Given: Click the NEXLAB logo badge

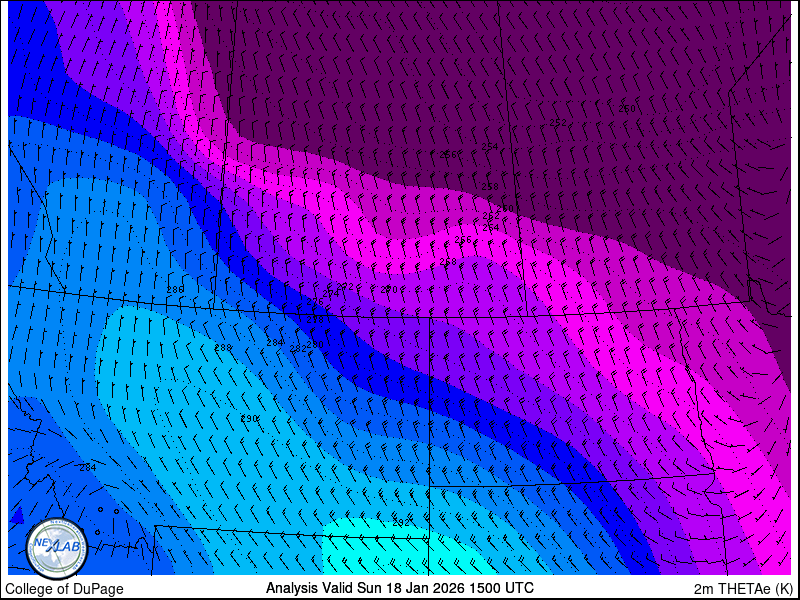Looking at the screenshot, I should coord(57,548).
